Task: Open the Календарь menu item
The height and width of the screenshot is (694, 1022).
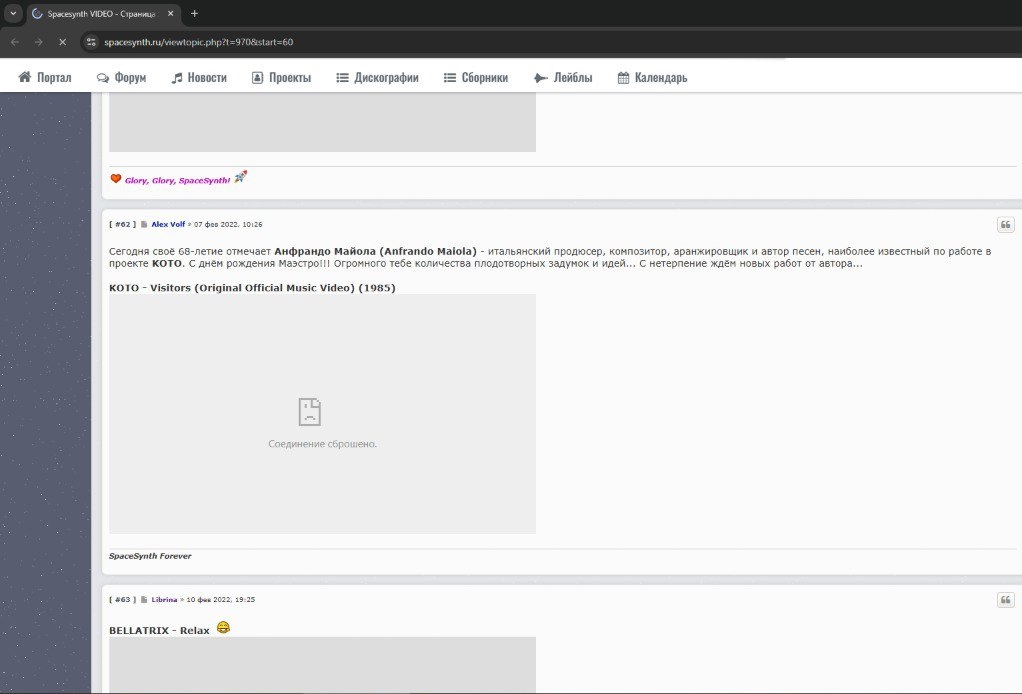Action: pyautogui.click(x=652, y=78)
